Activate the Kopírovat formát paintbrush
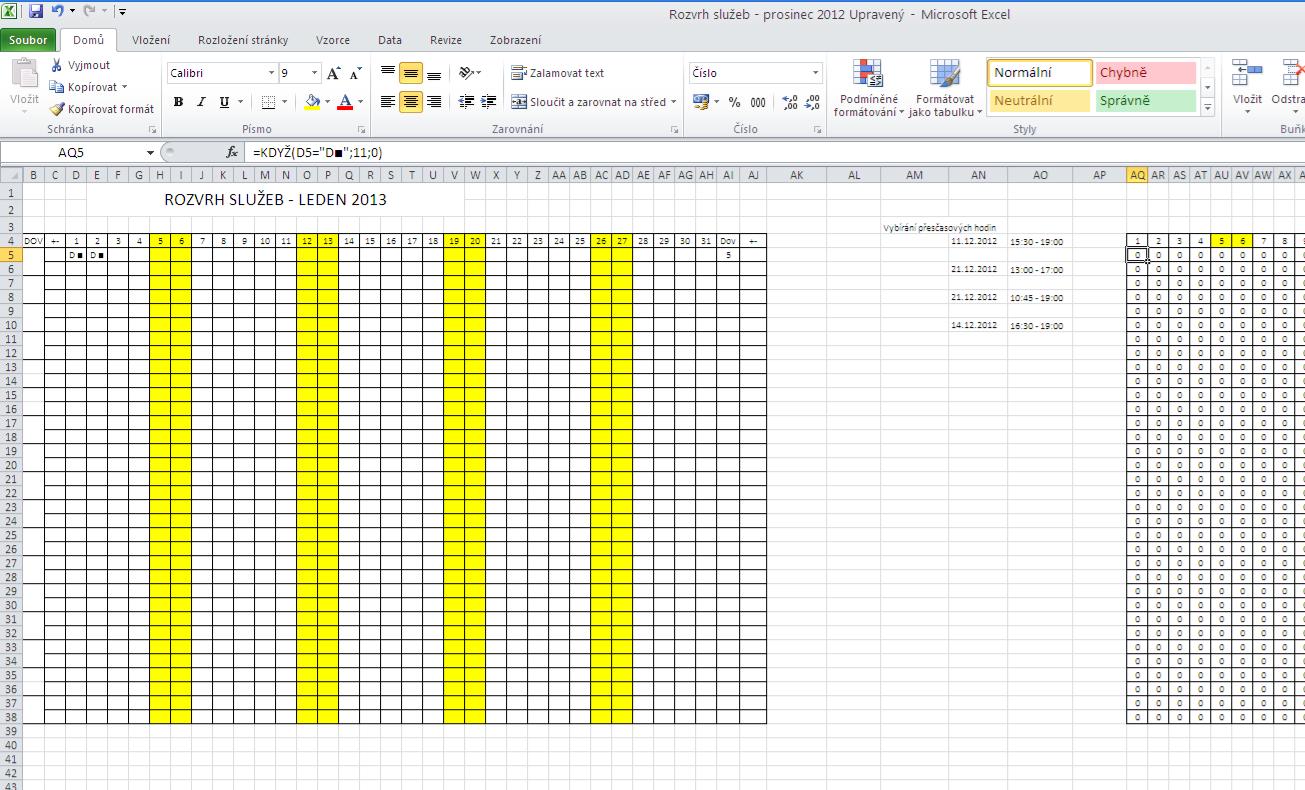Viewport: 1305px width, 790px height. [57, 109]
